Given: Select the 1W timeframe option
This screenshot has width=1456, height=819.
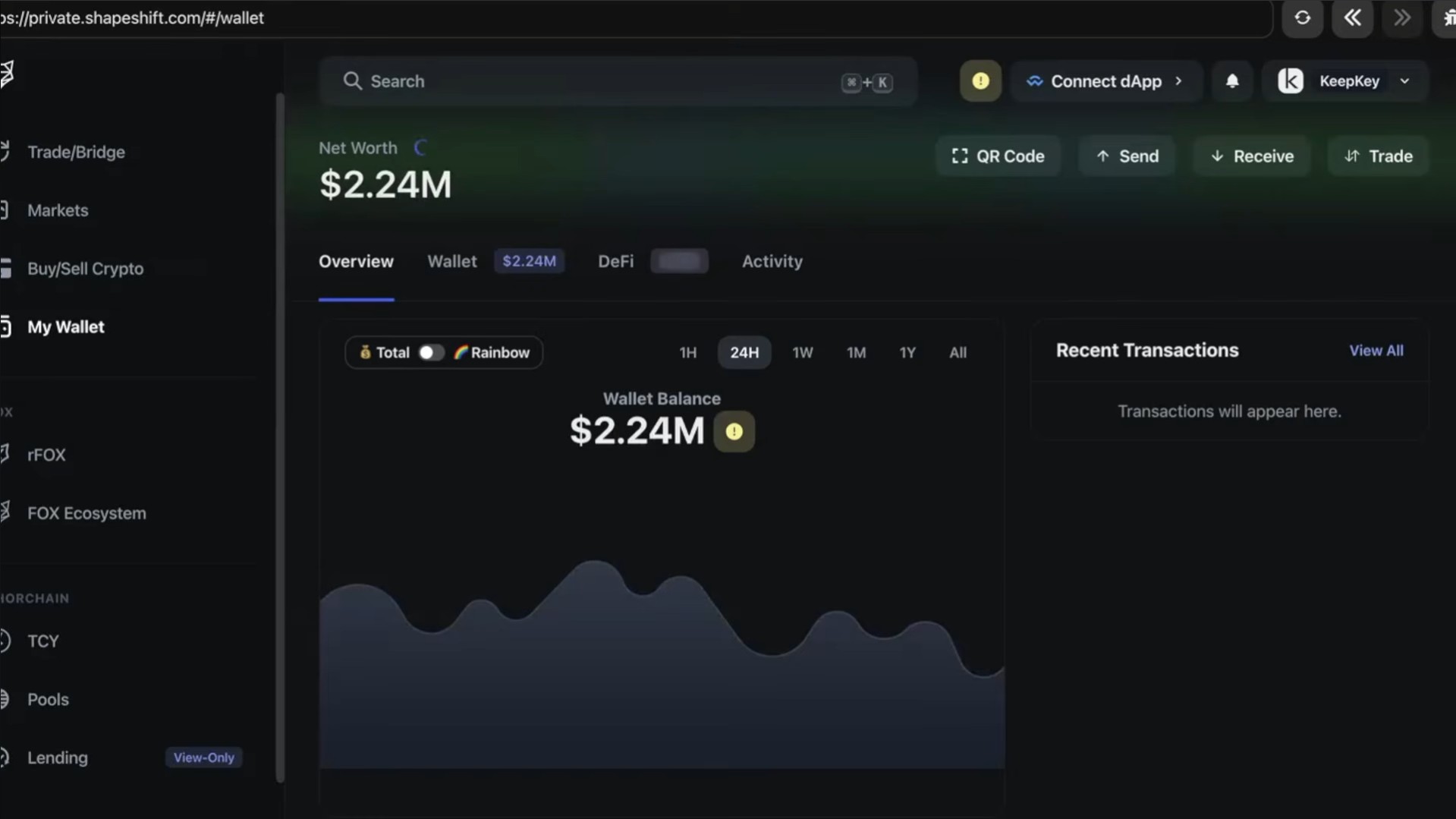Looking at the screenshot, I should pos(802,353).
